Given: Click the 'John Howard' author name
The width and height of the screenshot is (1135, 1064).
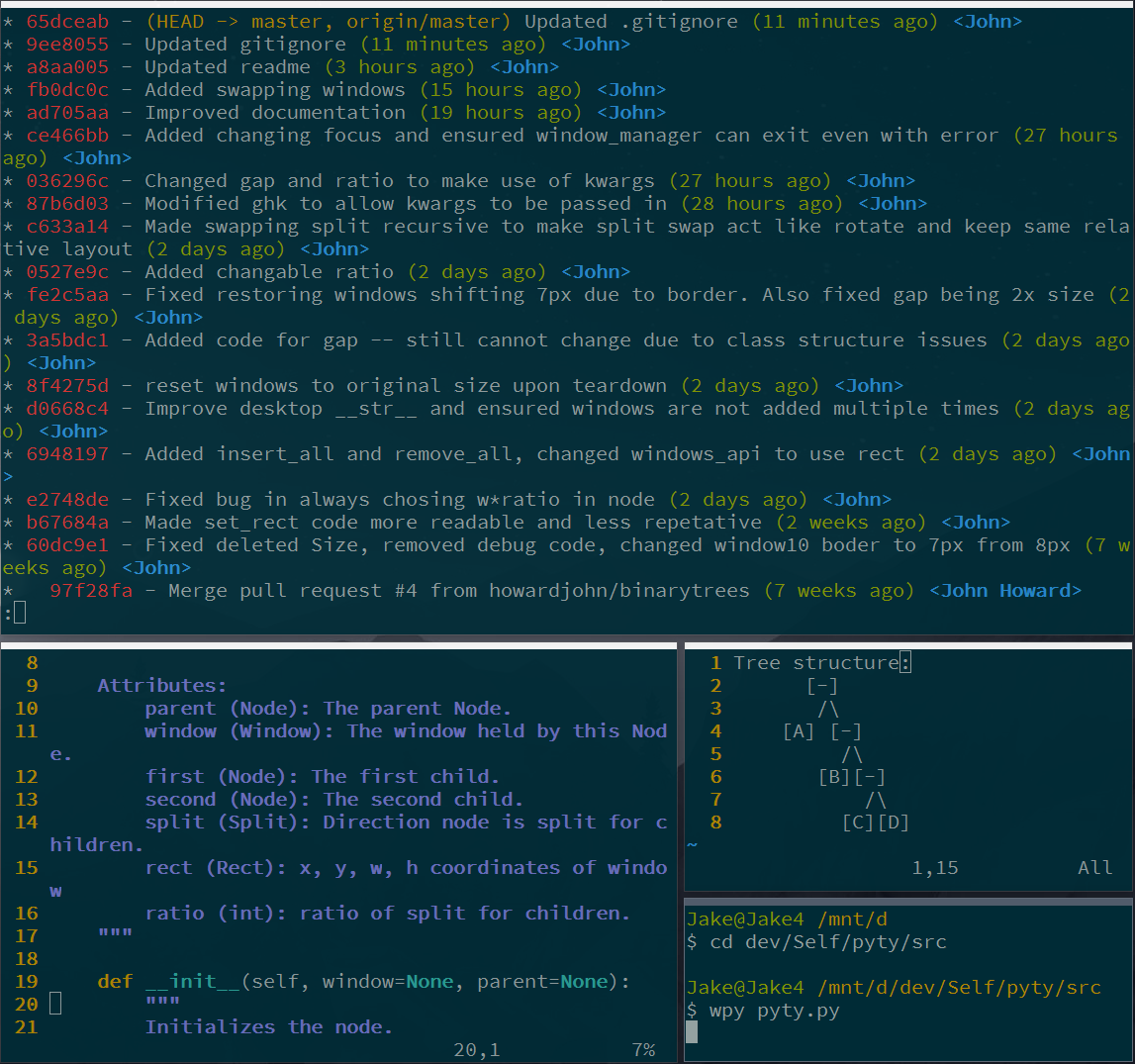Looking at the screenshot, I should [x=1005, y=591].
